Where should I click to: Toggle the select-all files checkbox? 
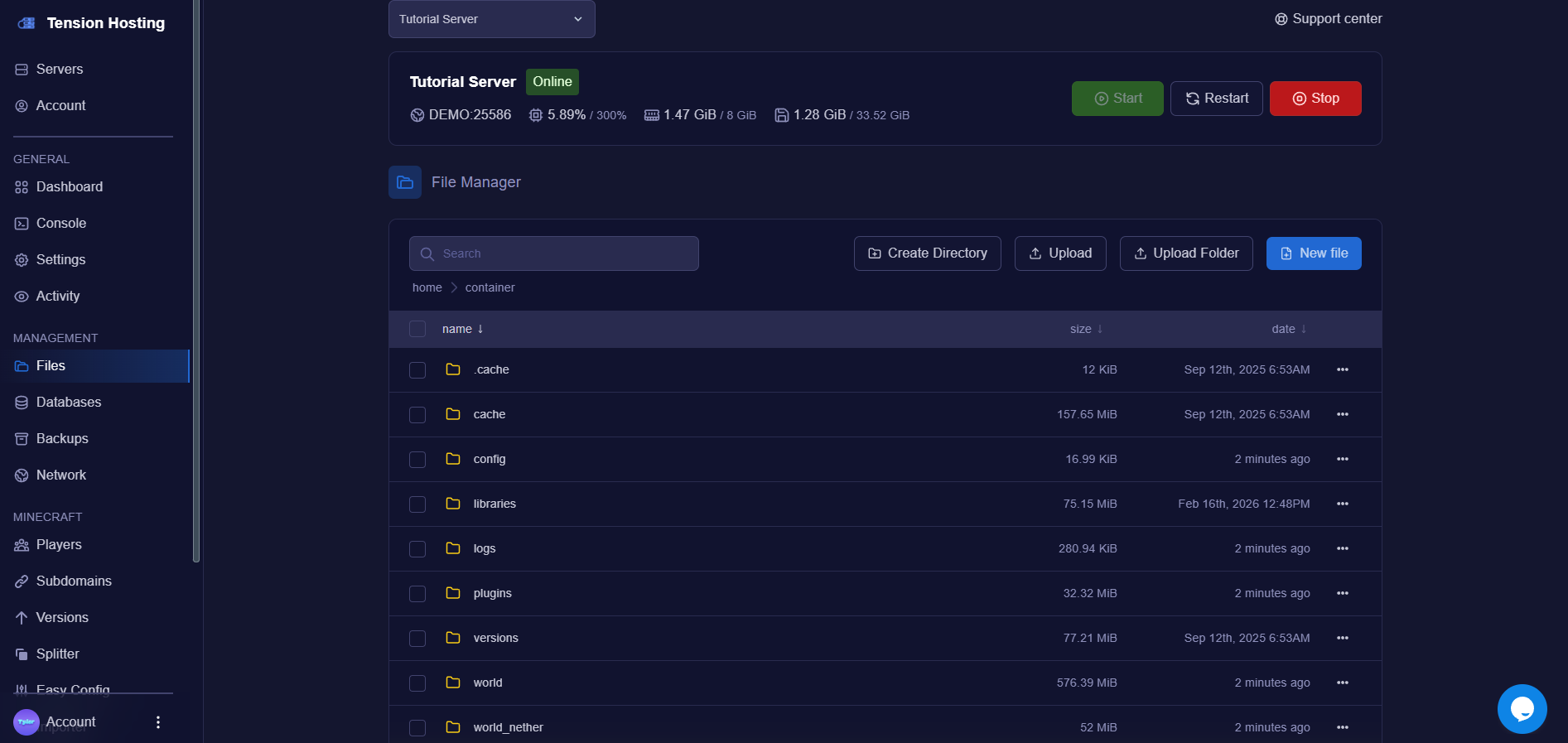[x=417, y=330]
